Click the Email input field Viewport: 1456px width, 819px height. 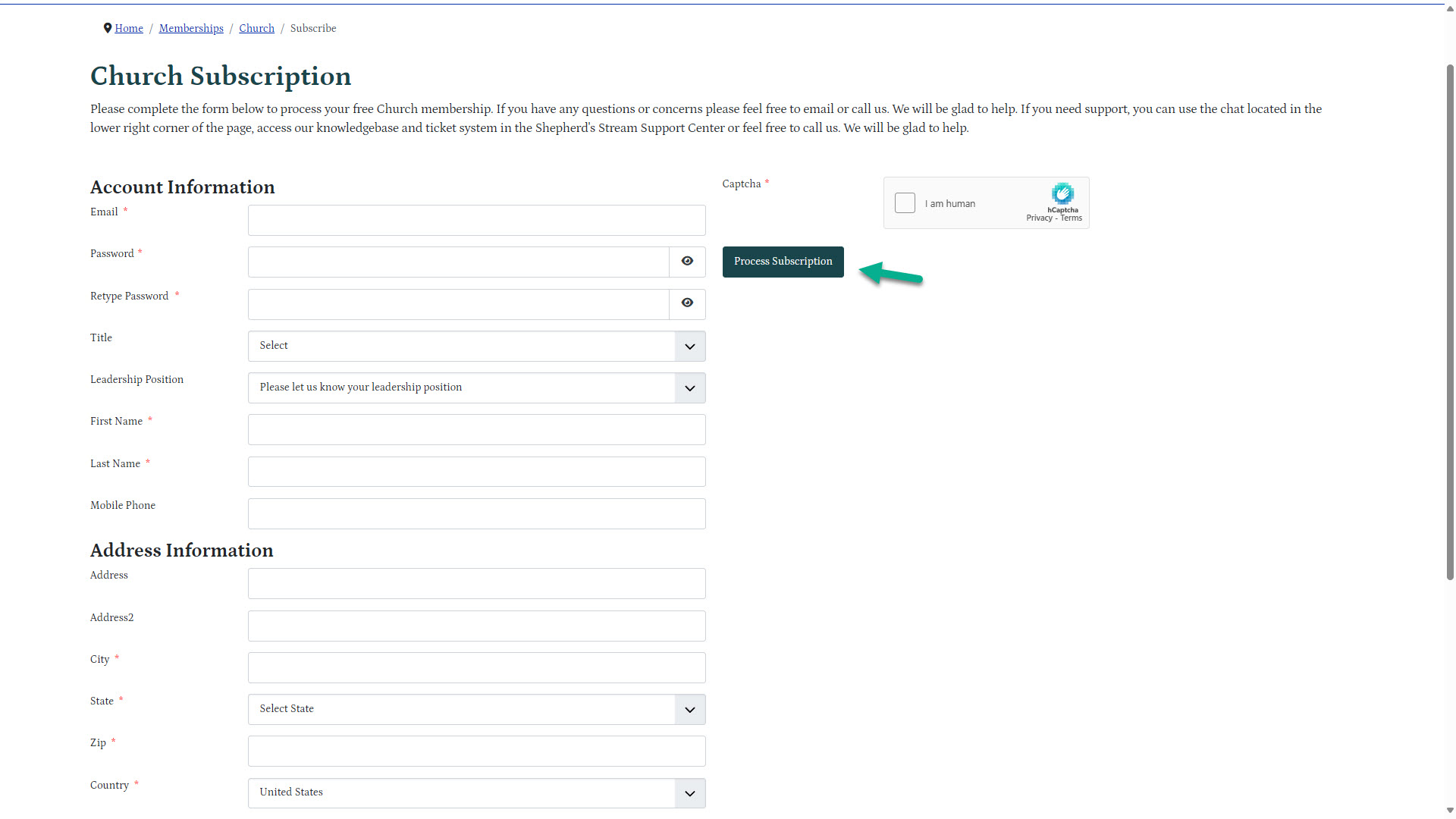(477, 220)
